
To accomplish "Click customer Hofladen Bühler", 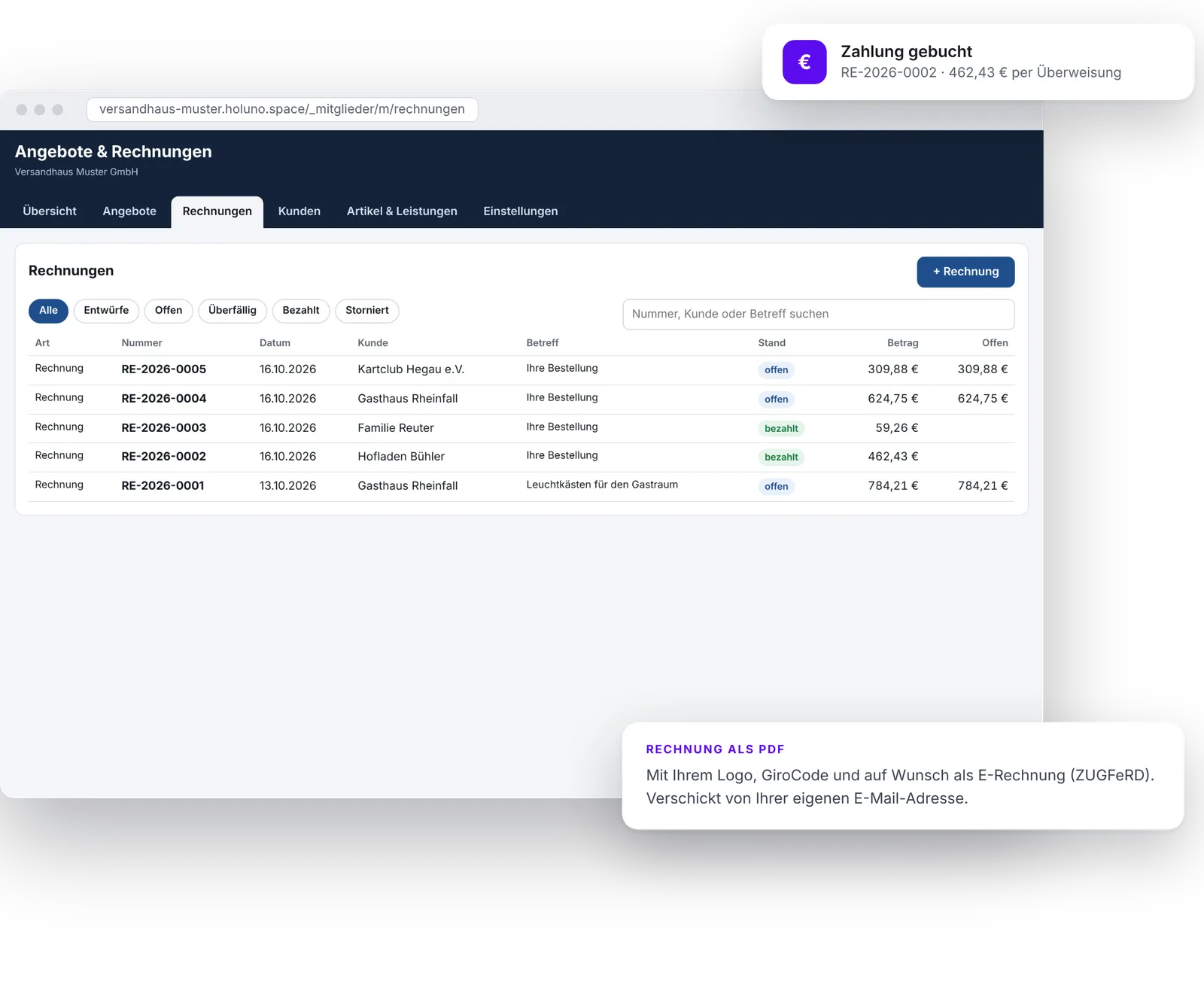I will tap(401, 457).
